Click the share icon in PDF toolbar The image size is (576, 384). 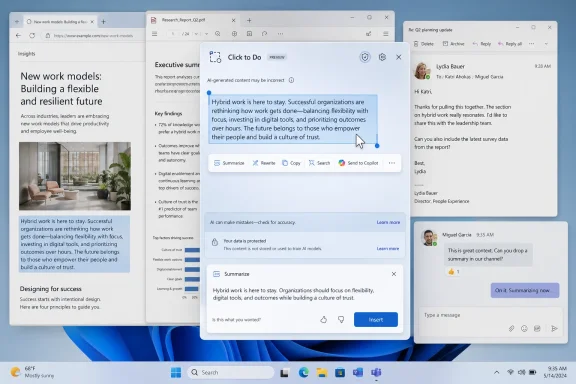(x=368, y=34)
